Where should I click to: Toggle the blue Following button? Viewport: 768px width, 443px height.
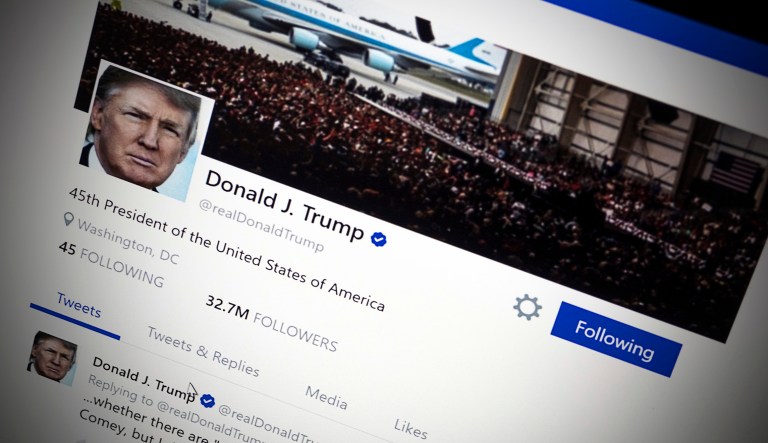click(616, 339)
